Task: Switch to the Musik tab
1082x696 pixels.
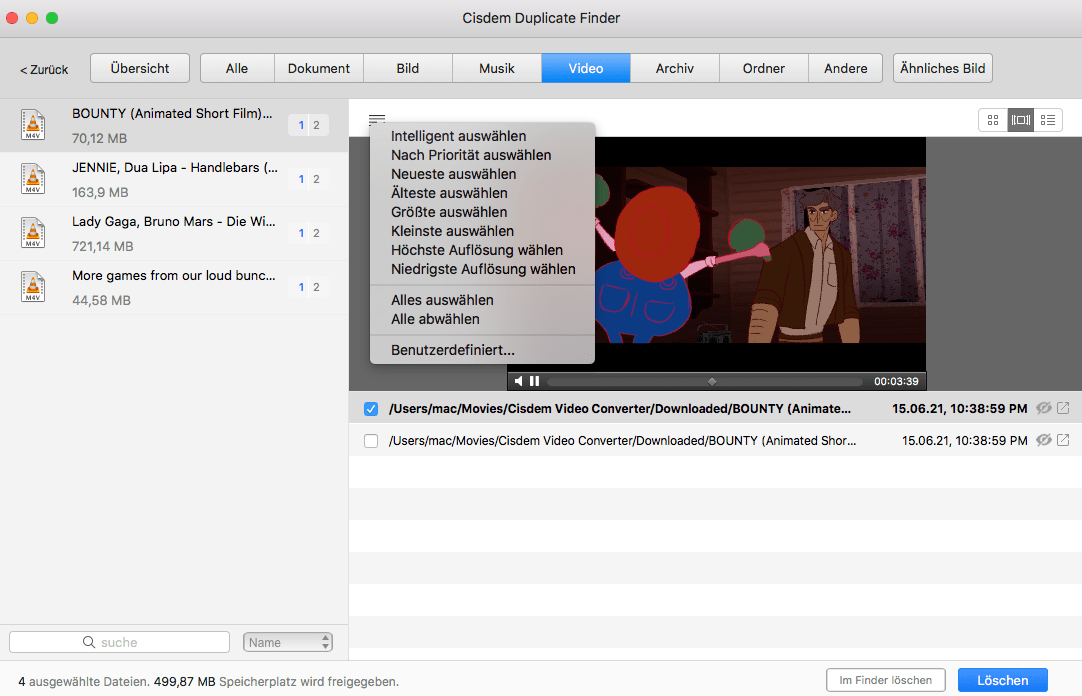Action: point(497,68)
